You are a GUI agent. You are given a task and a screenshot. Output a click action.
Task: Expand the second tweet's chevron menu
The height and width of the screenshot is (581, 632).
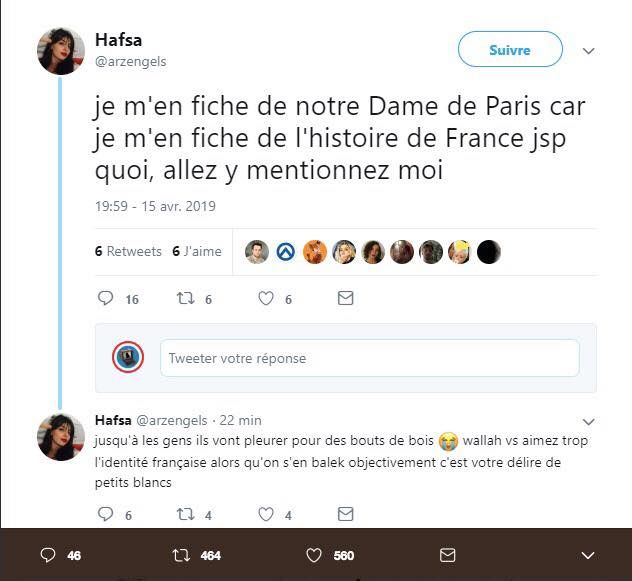[588, 422]
